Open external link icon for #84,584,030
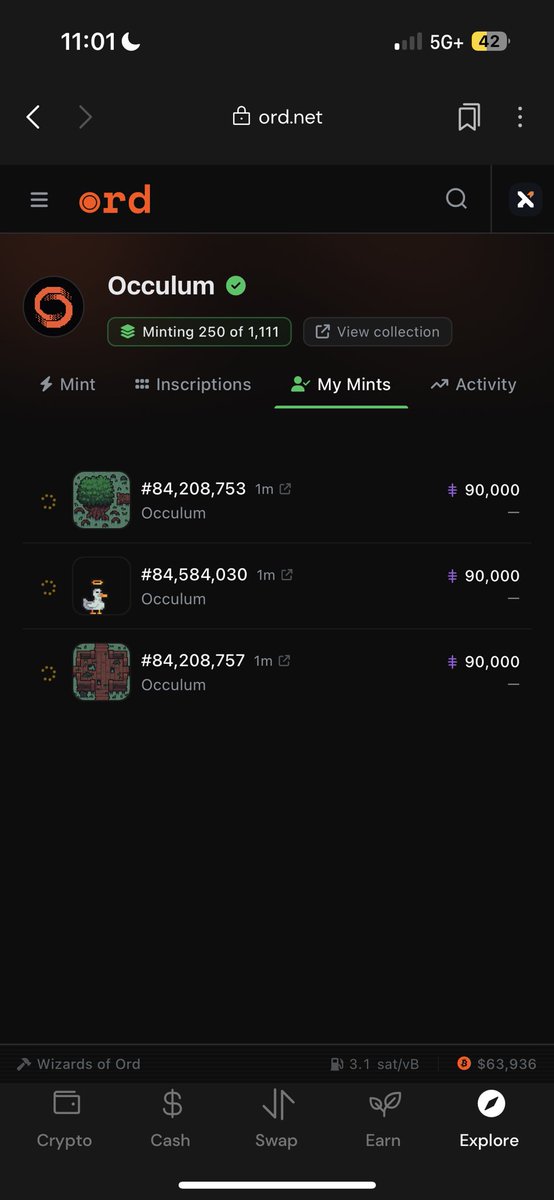Image resolution: width=554 pixels, height=1200 pixels. tap(287, 575)
